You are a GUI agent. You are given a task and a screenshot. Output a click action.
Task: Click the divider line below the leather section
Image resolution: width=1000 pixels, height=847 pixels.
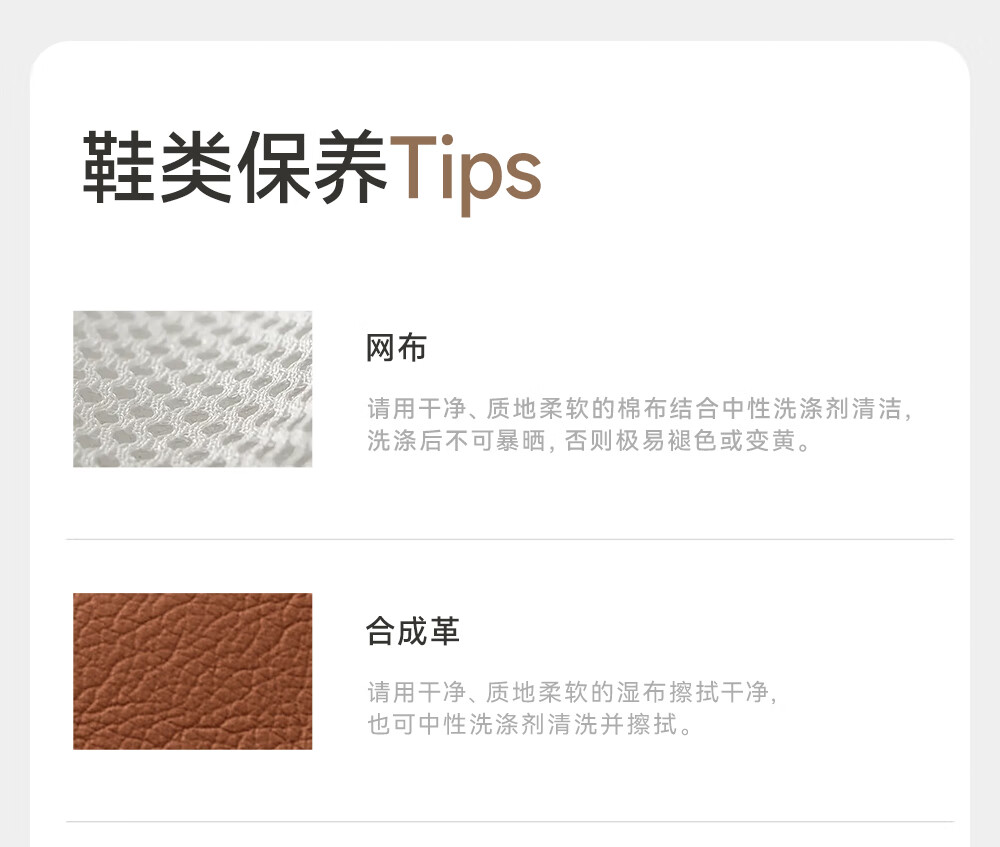510,821
